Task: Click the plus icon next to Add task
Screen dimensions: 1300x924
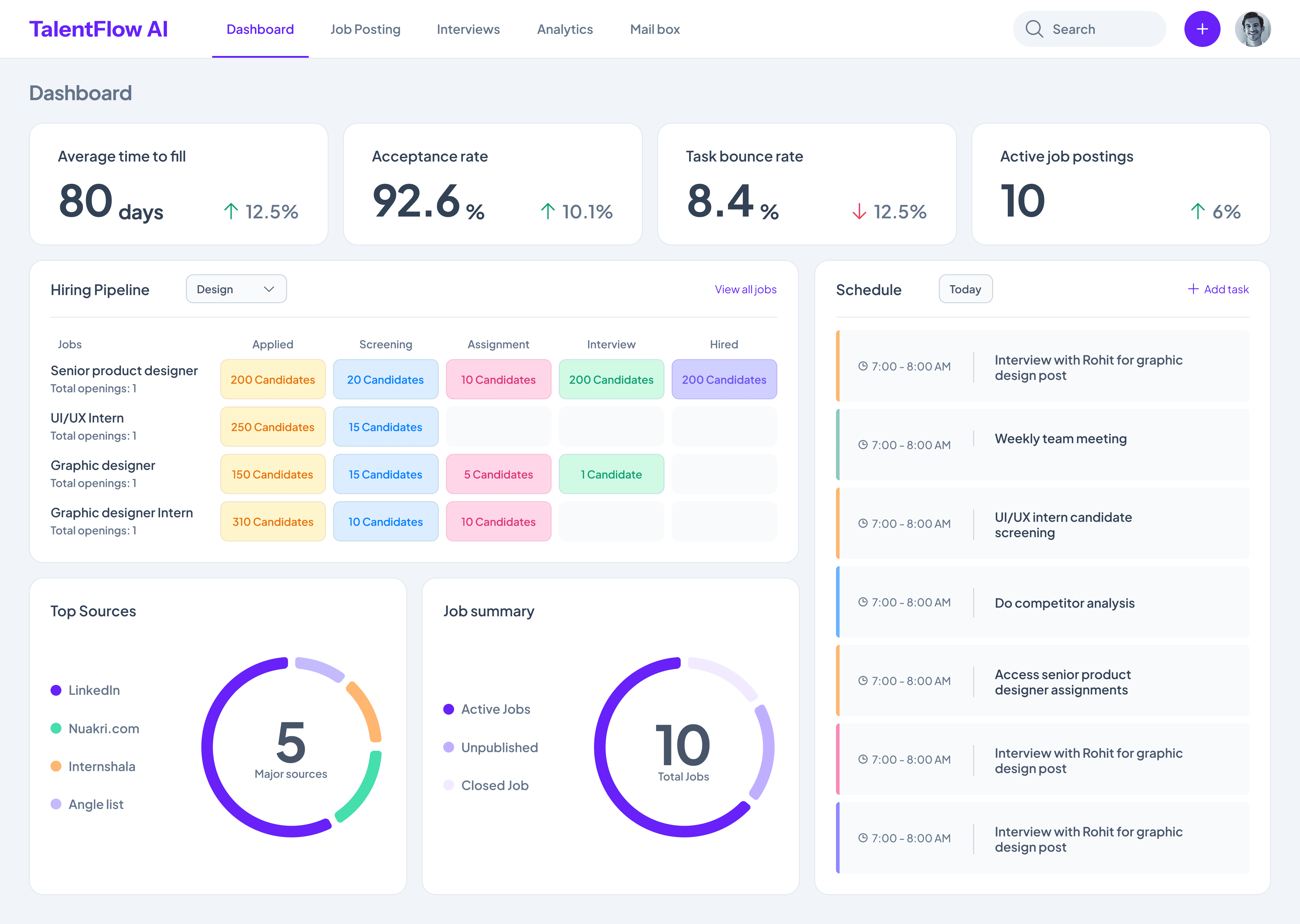Action: [x=1193, y=289]
